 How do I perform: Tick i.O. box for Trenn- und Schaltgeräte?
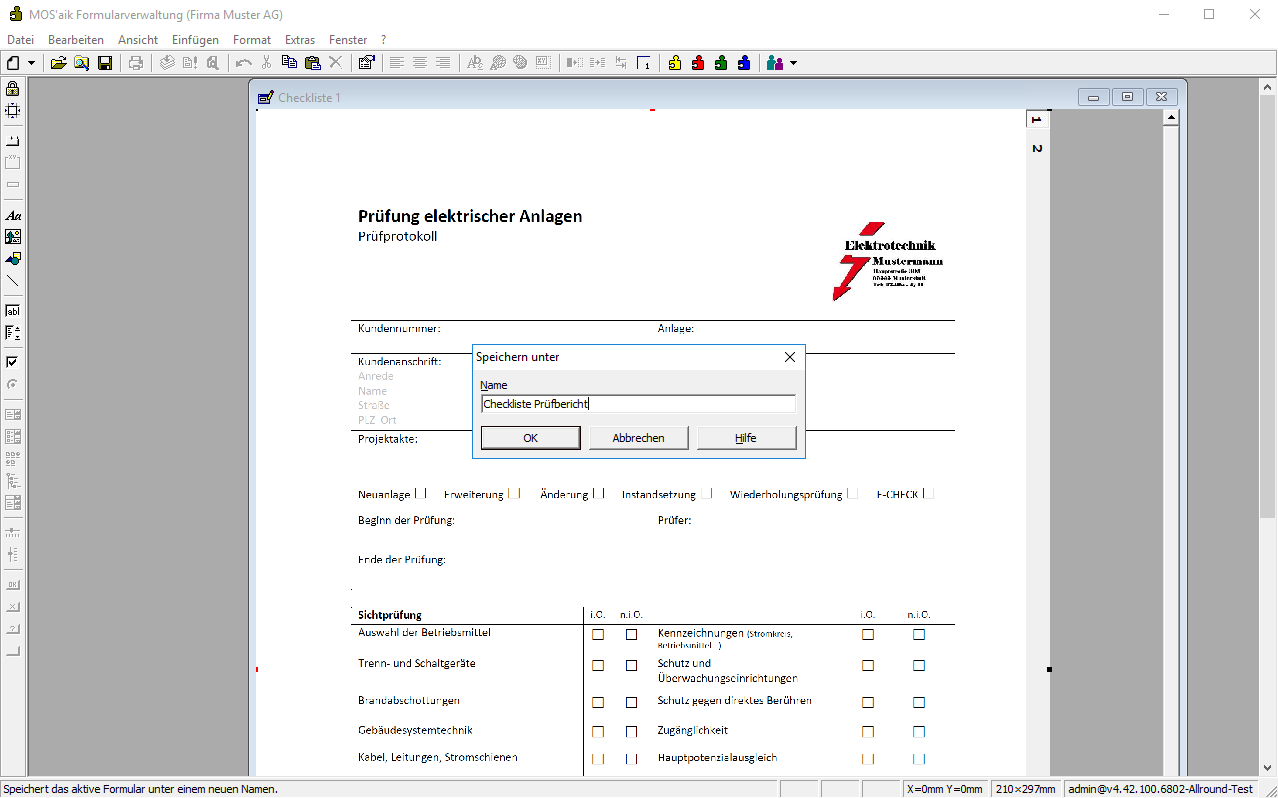coord(598,665)
